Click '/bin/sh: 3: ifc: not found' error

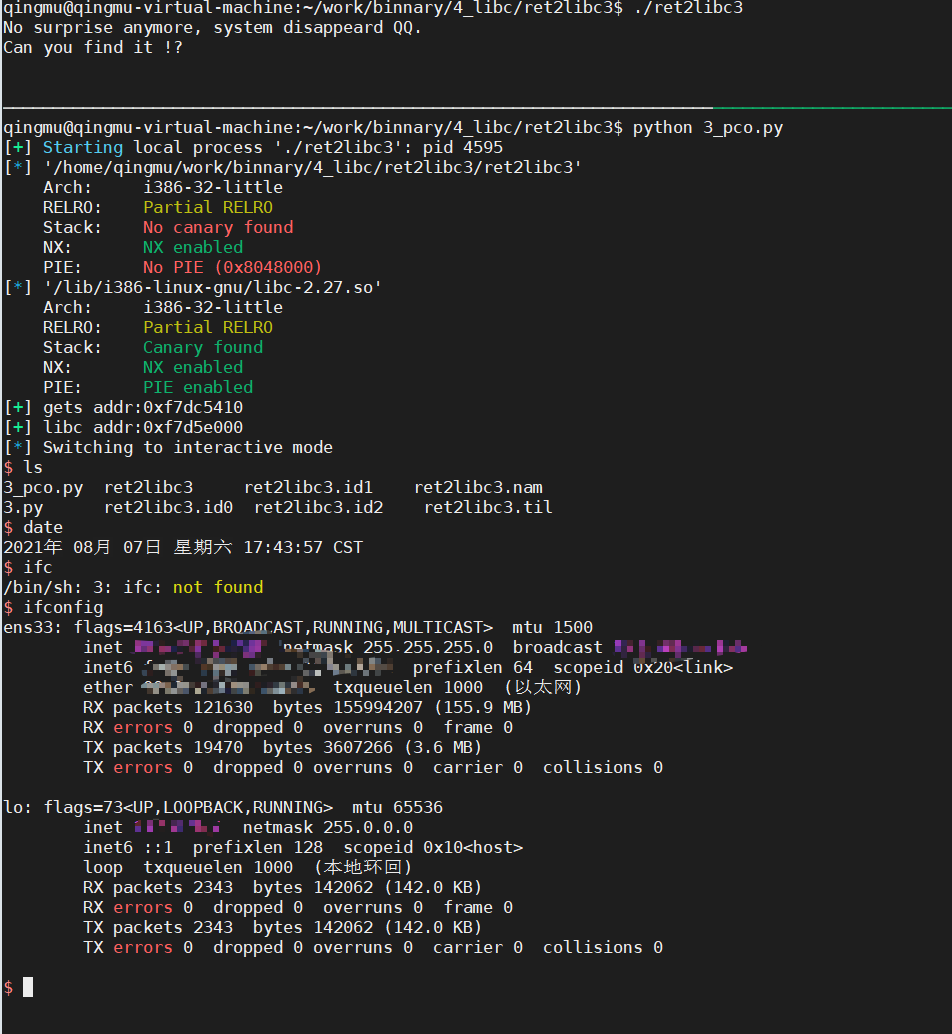tap(133, 587)
